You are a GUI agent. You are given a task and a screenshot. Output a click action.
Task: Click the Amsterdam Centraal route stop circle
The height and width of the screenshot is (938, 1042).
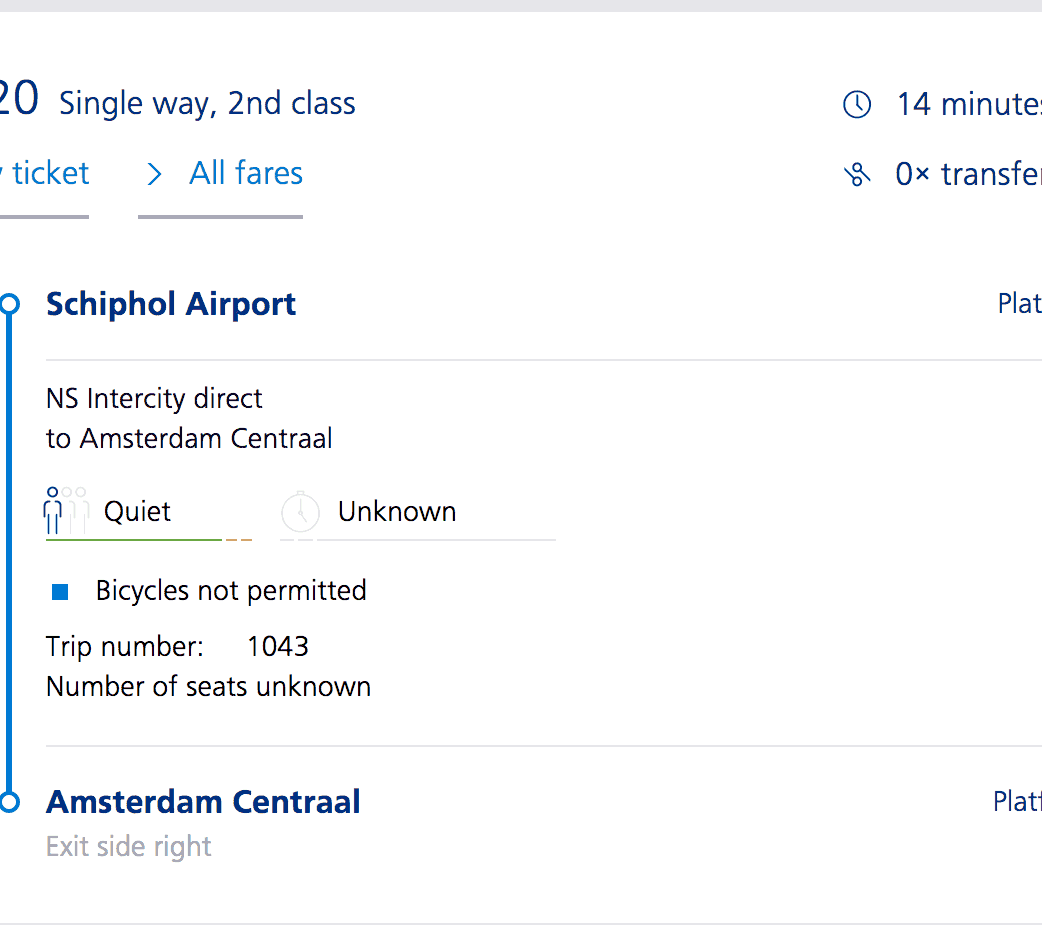(x=10, y=801)
